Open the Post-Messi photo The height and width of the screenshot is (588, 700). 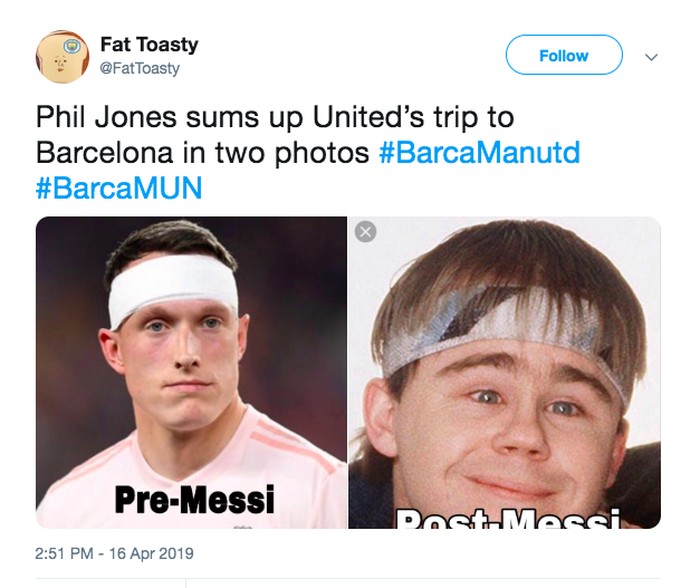[x=504, y=373]
